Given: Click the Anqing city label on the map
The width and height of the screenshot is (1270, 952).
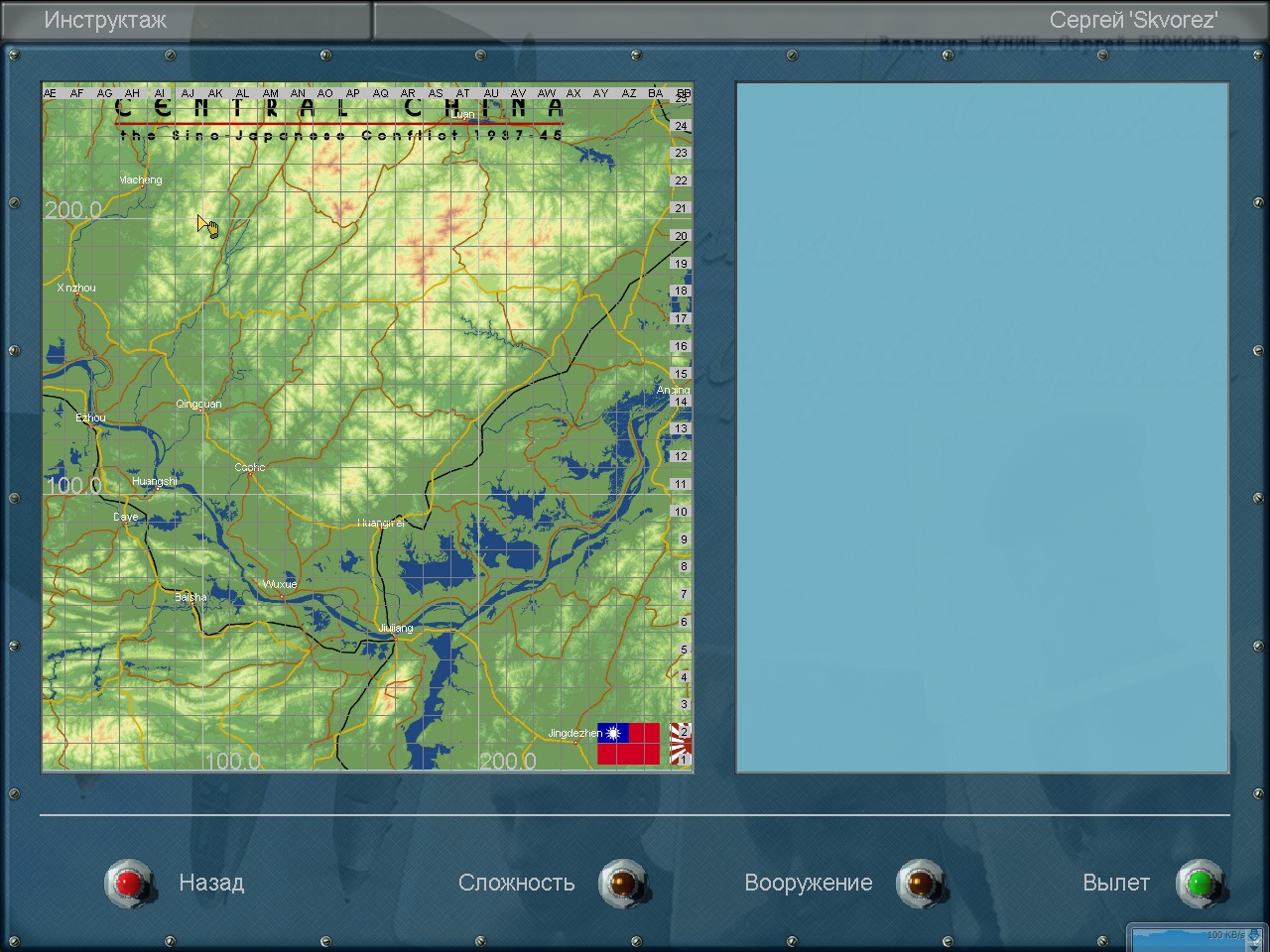Looking at the screenshot, I should point(673,391).
